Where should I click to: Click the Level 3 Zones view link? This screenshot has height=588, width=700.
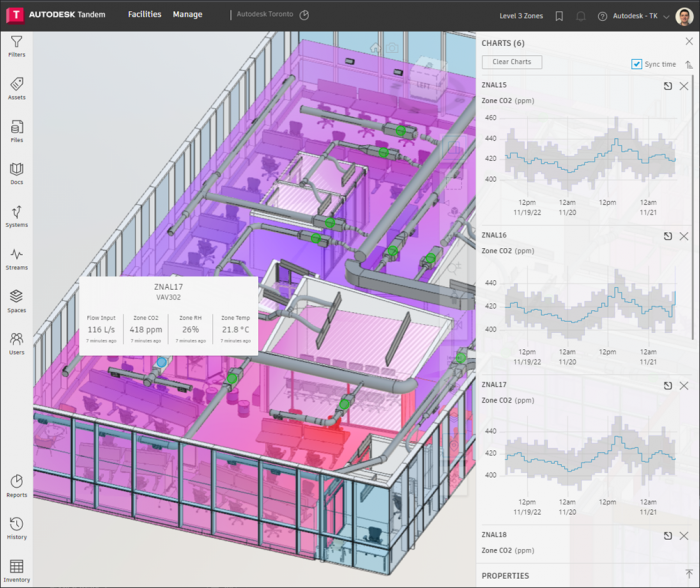521,16
